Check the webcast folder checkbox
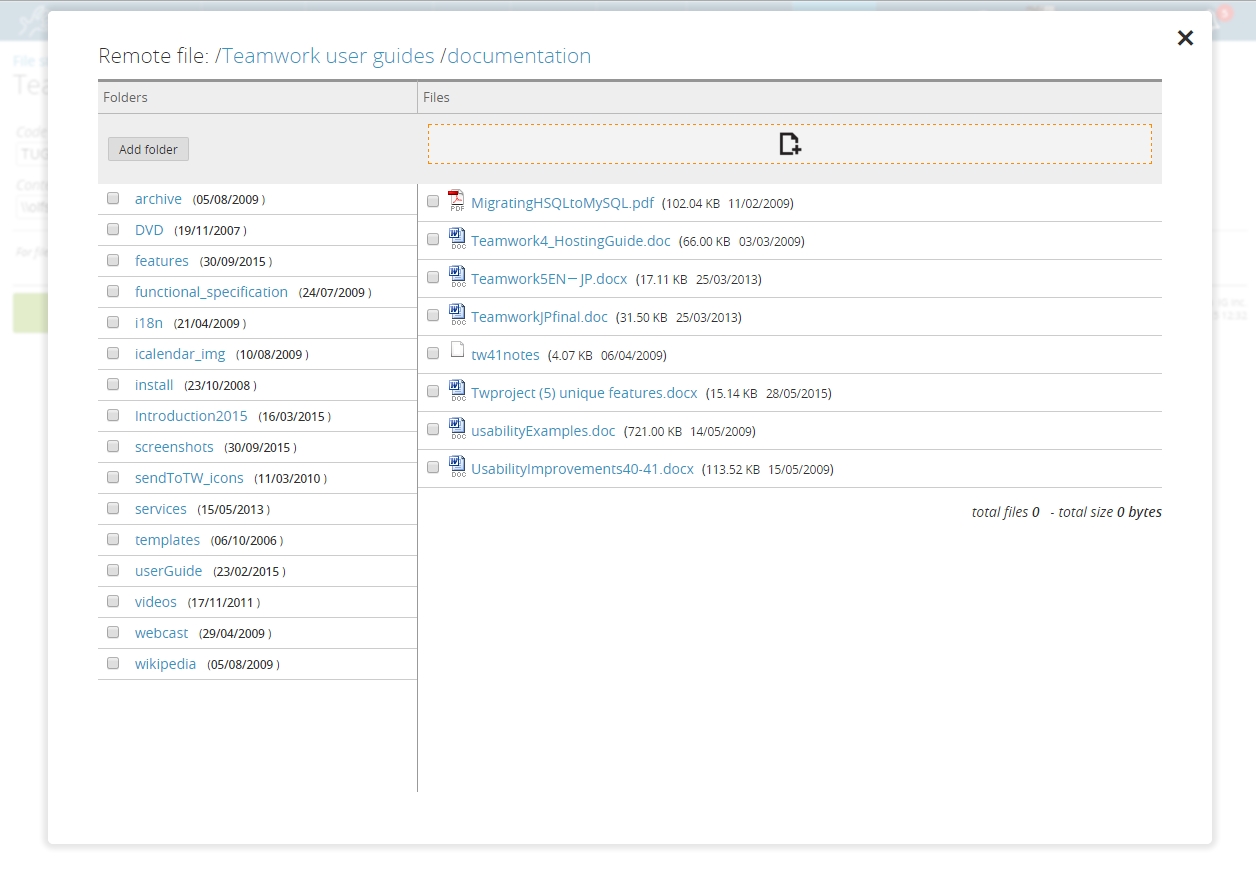Viewport: 1256px width, 877px height. click(113, 633)
